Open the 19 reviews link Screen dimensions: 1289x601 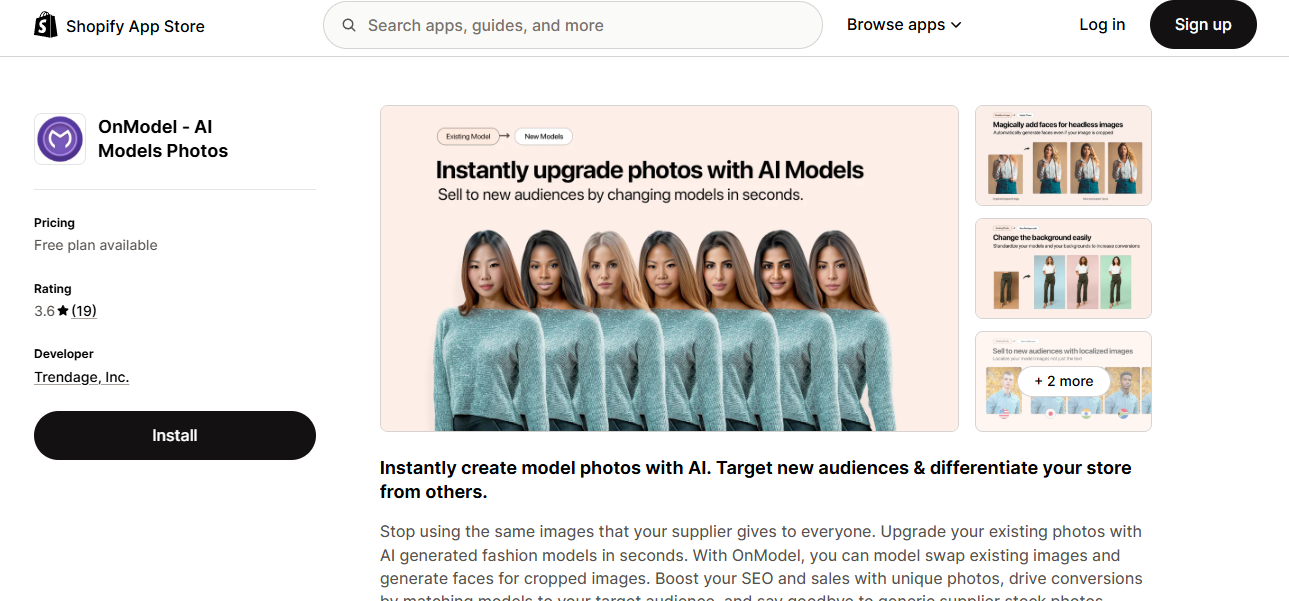click(84, 311)
